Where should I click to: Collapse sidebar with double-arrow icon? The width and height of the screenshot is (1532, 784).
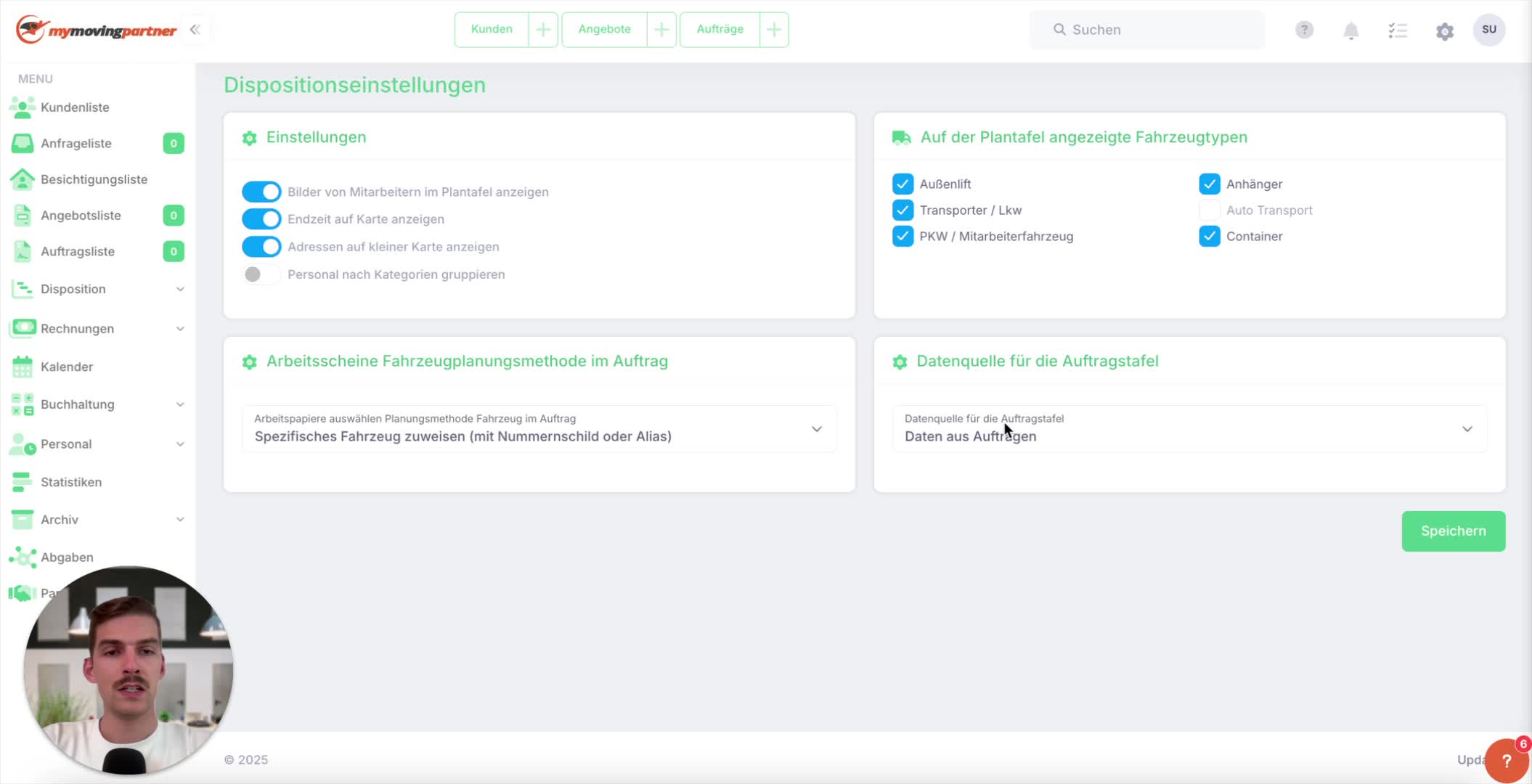point(195,30)
